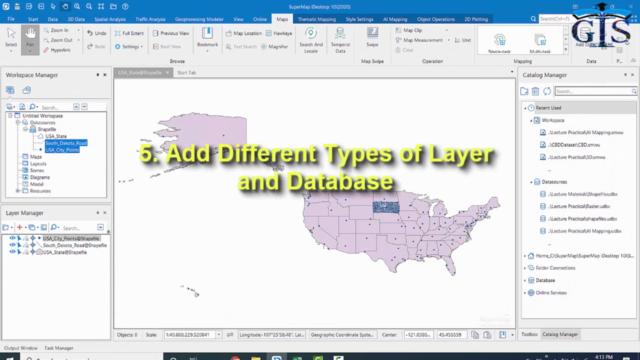
Task: Open Search And Locate
Action: pos(311,40)
